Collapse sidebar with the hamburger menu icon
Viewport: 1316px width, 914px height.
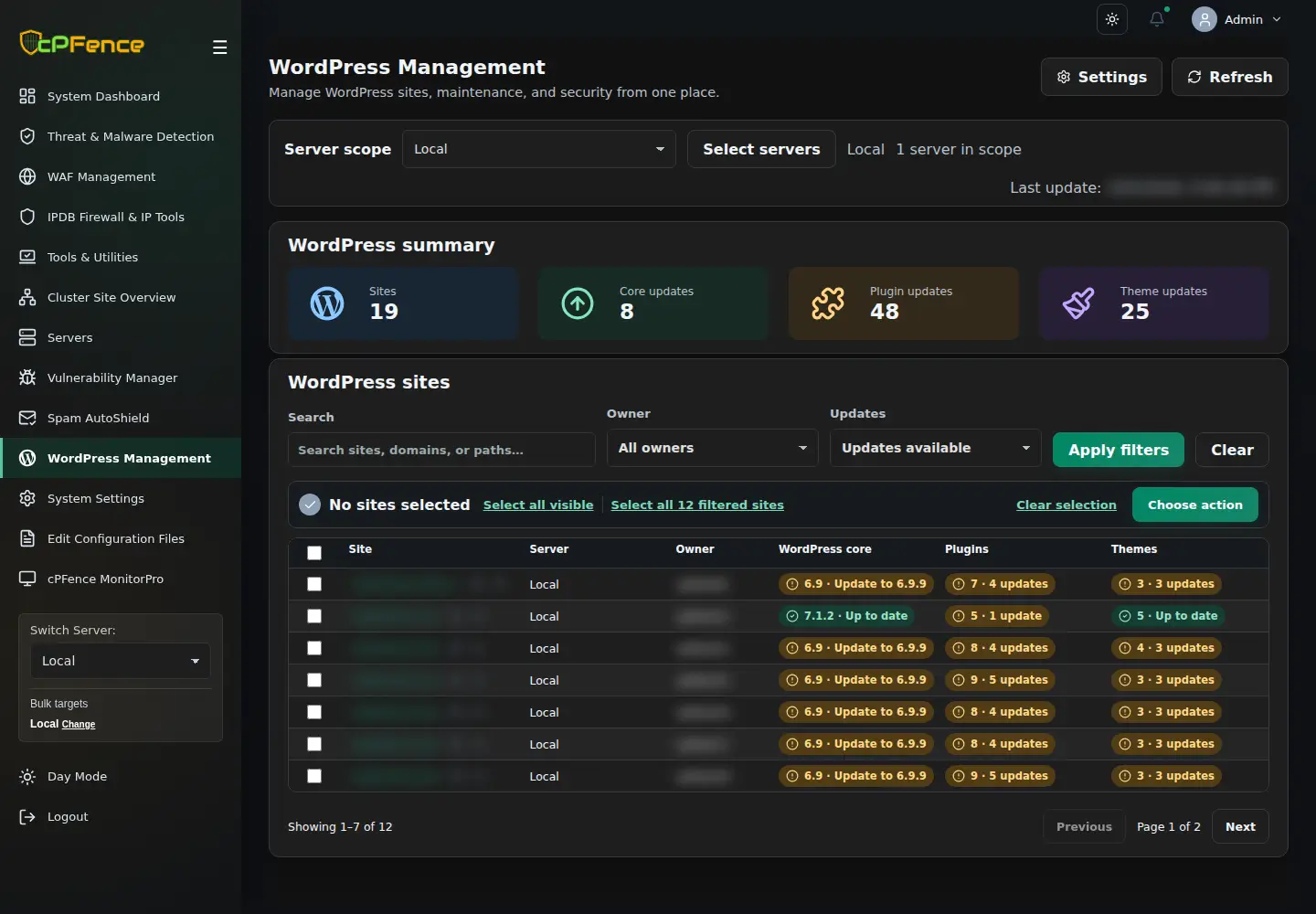[219, 48]
